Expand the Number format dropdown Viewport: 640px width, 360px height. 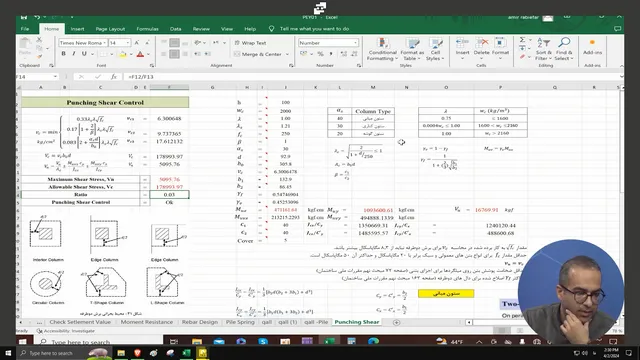(x=355, y=43)
